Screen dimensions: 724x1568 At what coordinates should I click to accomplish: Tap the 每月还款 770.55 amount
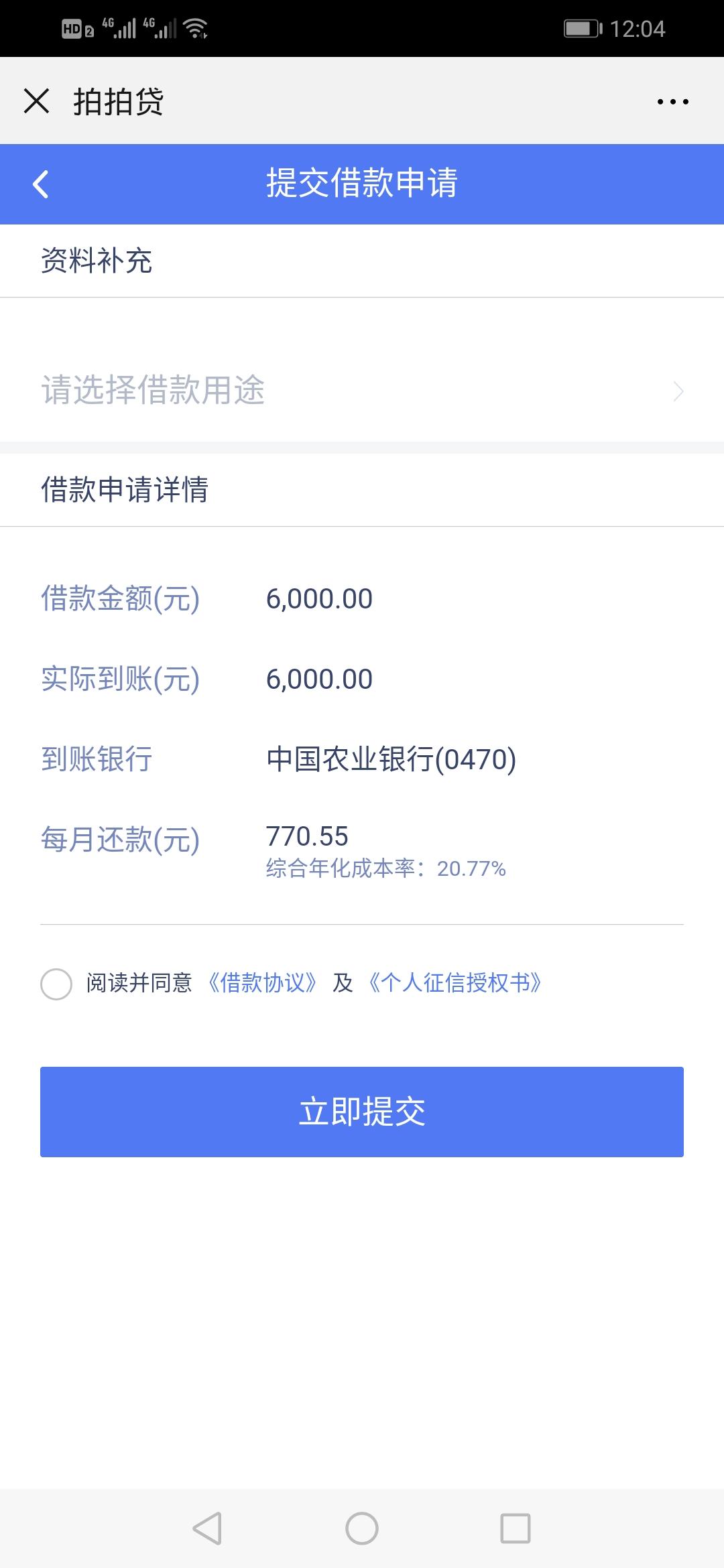[x=307, y=836]
